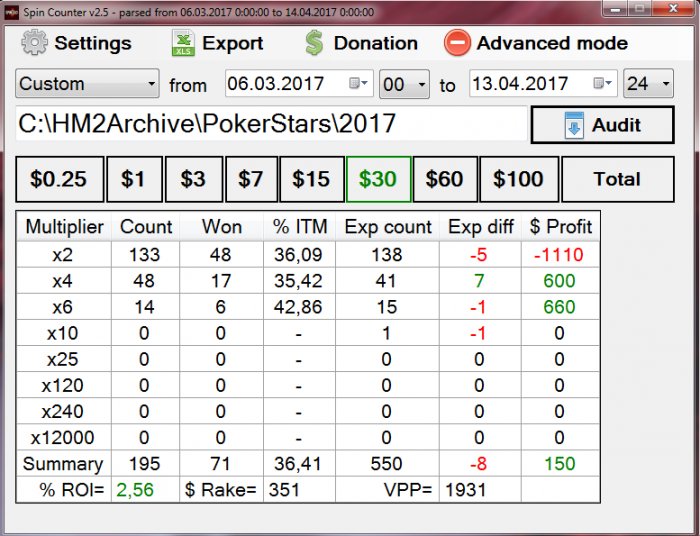The width and height of the screenshot is (700, 536).
Task: Select the $60 buy-in tab
Action: pos(445,179)
